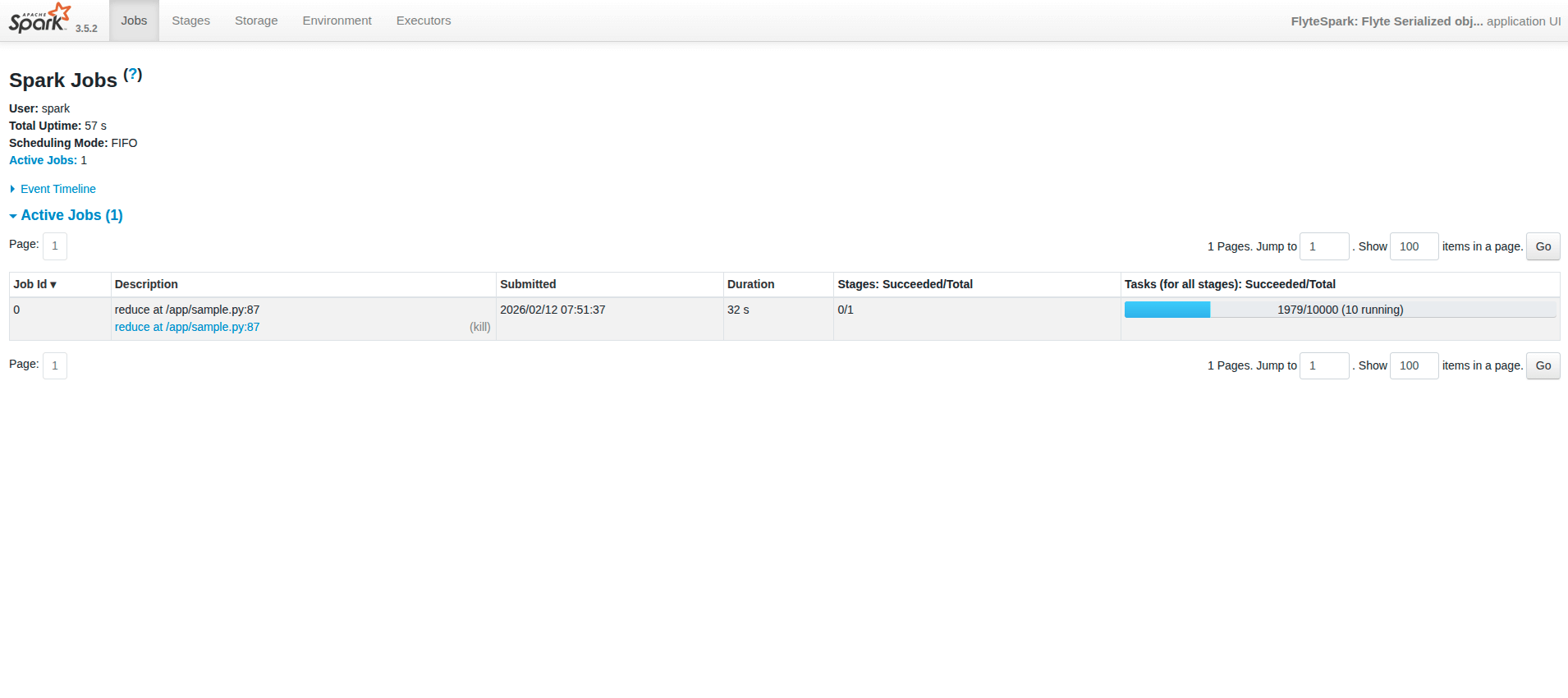Focus the bottom Show items field
1568x698 pixels.
[1414, 365]
